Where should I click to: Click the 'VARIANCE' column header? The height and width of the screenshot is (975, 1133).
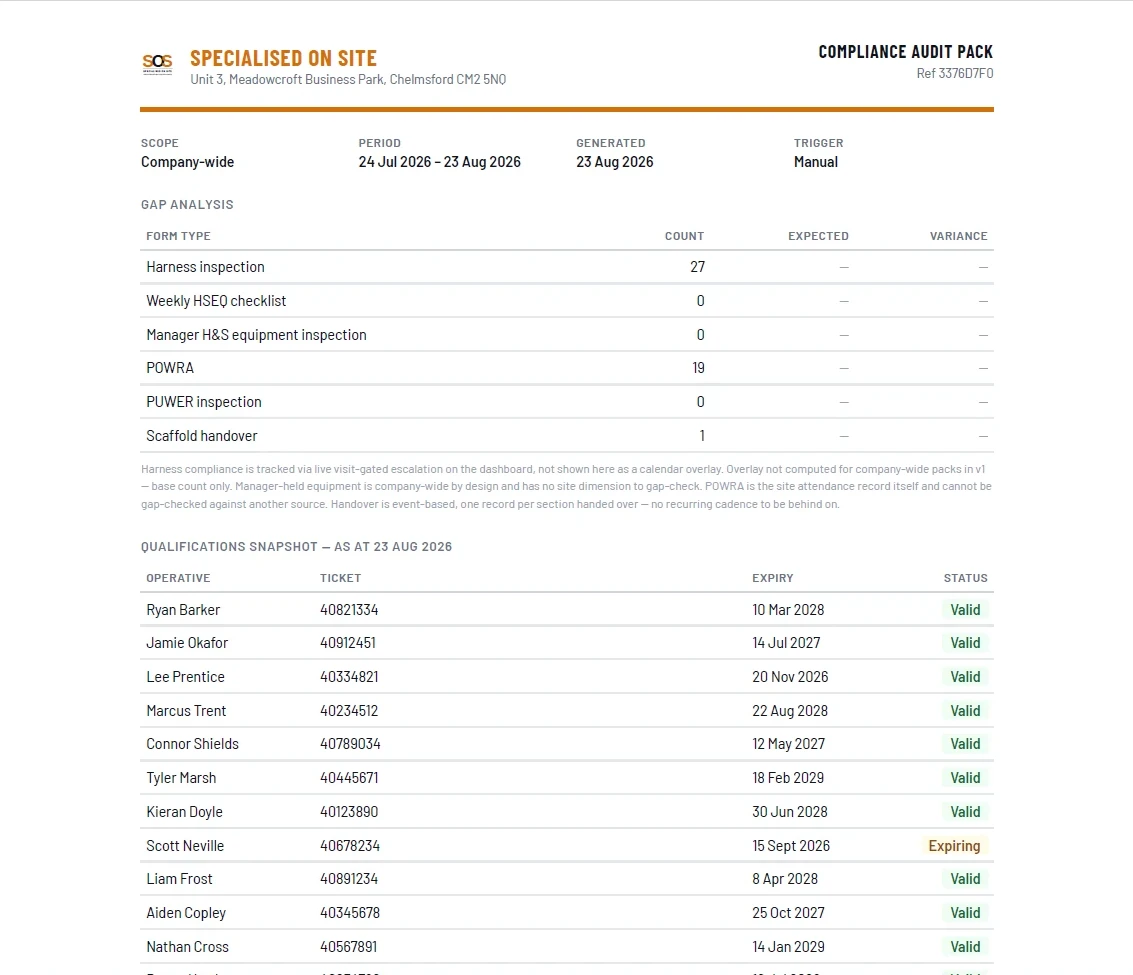click(958, 236)
